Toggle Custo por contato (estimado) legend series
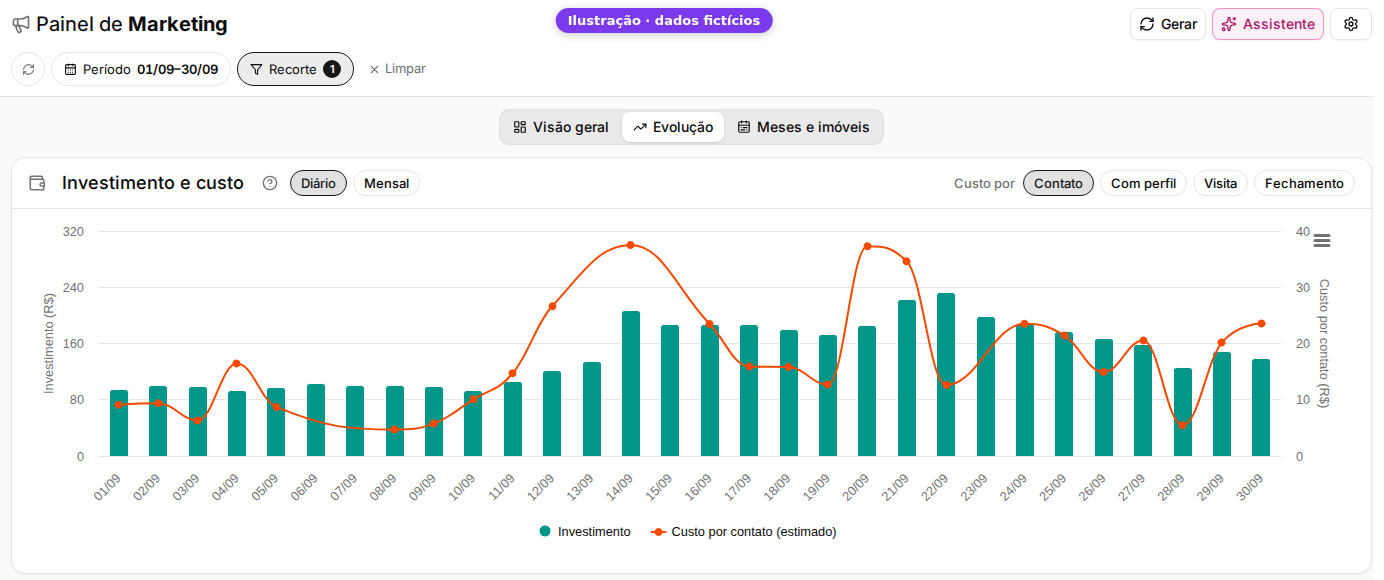 click(x=743, y=532)
